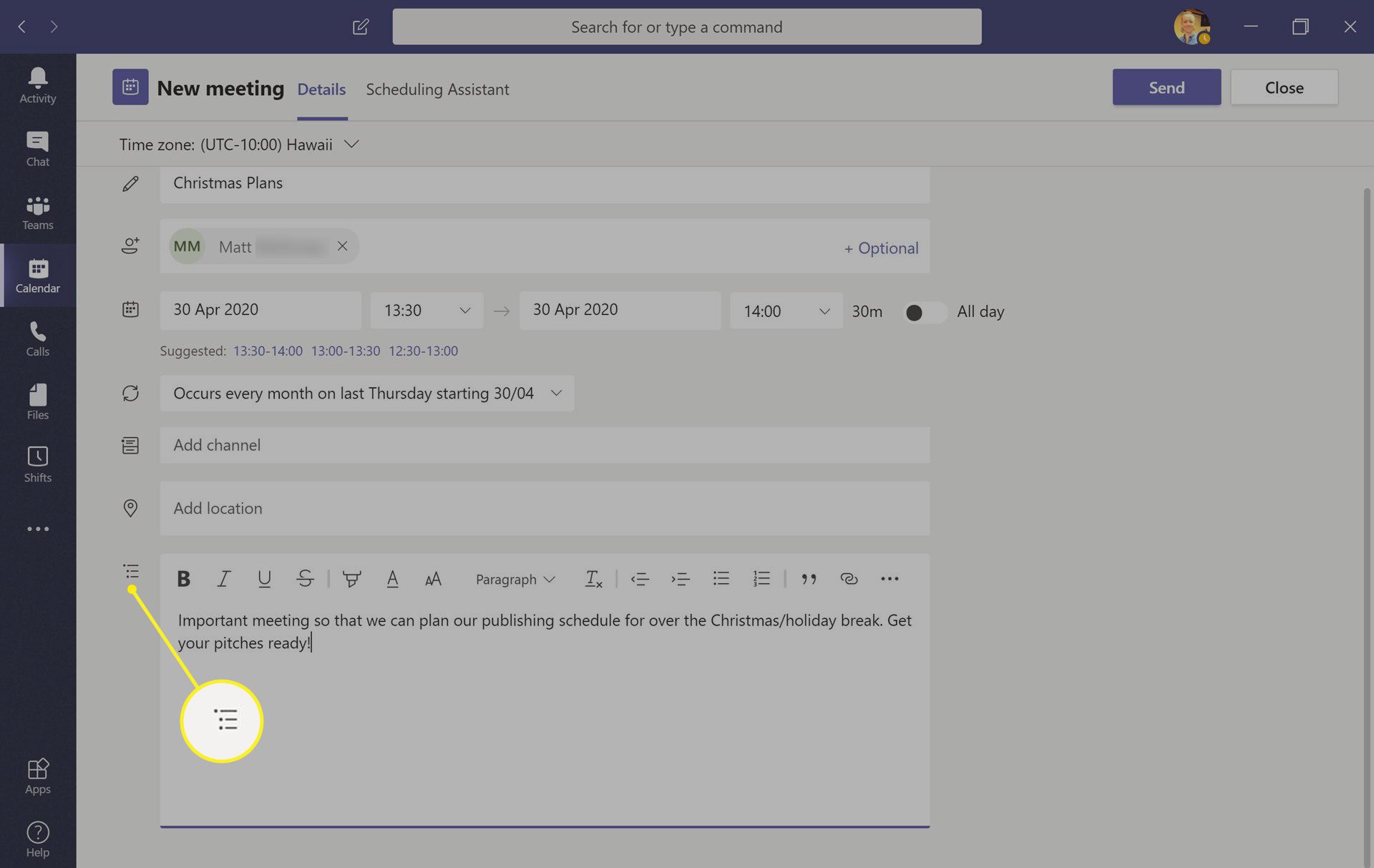Viewport: 1374px width, 868px height.
Task: Select the suggested time 13:00-13:30
Action: pos(345,351)
